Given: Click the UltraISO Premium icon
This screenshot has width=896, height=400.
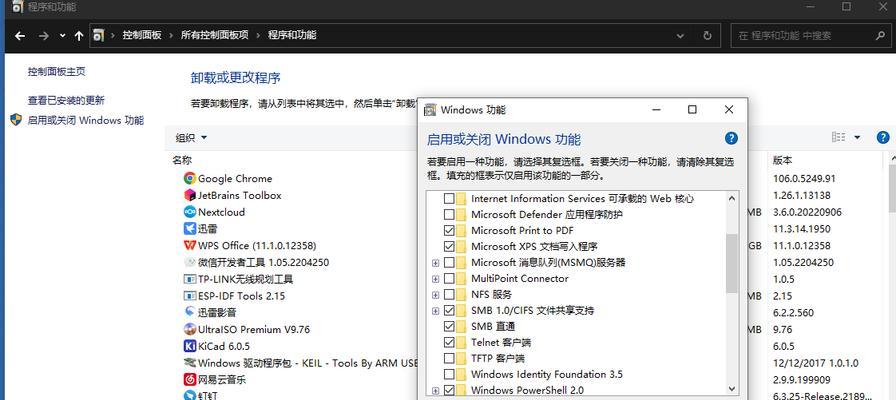Looking at the screenshot, I should (x=190, y=329).
